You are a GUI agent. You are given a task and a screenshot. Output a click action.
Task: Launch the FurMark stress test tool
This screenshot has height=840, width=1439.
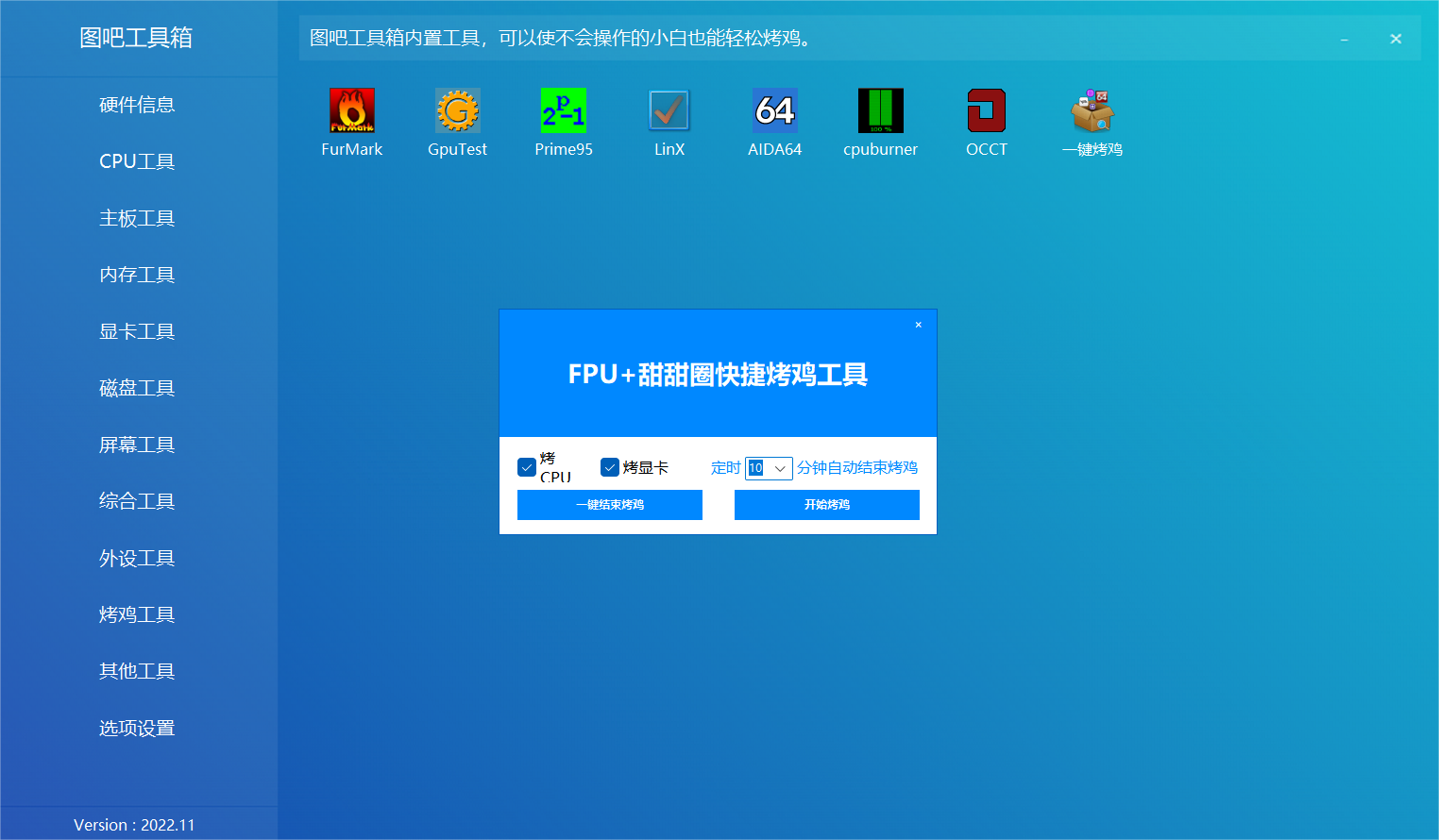pyautogui.click(x=351, y=111)
